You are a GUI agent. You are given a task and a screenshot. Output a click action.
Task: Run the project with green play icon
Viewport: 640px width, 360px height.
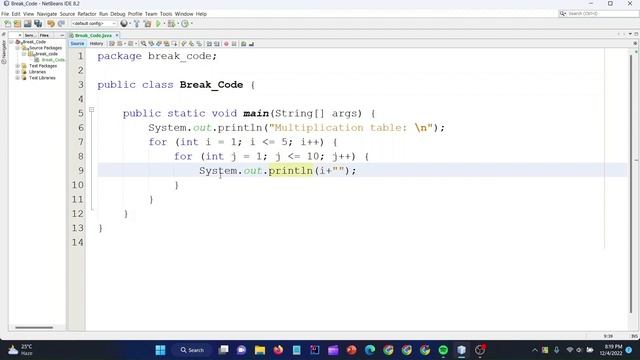tap(158, 24)
